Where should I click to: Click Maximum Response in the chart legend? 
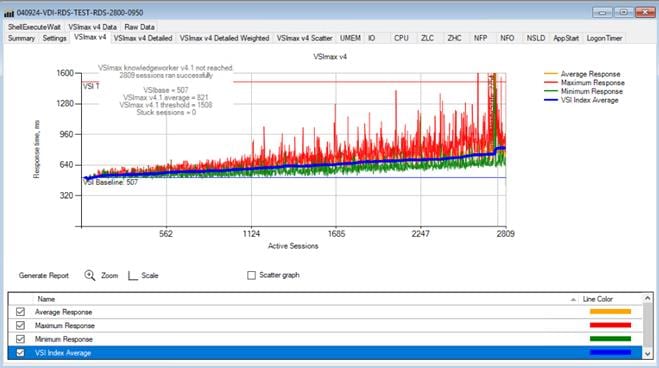(x=593, y=83)
